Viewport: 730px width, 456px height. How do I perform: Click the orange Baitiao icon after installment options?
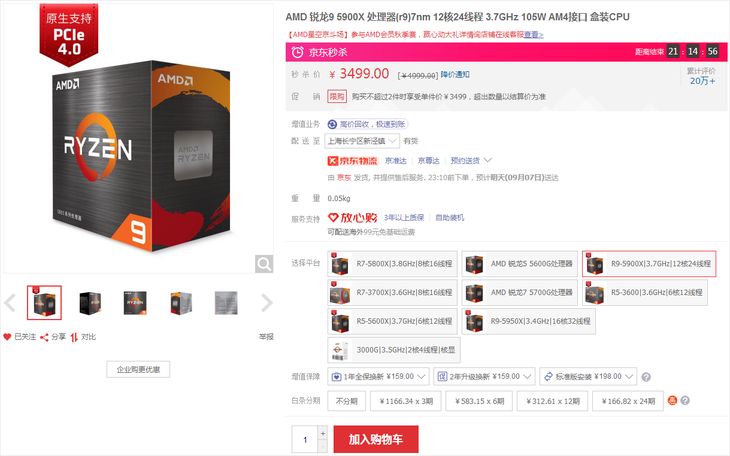(672, 400)
